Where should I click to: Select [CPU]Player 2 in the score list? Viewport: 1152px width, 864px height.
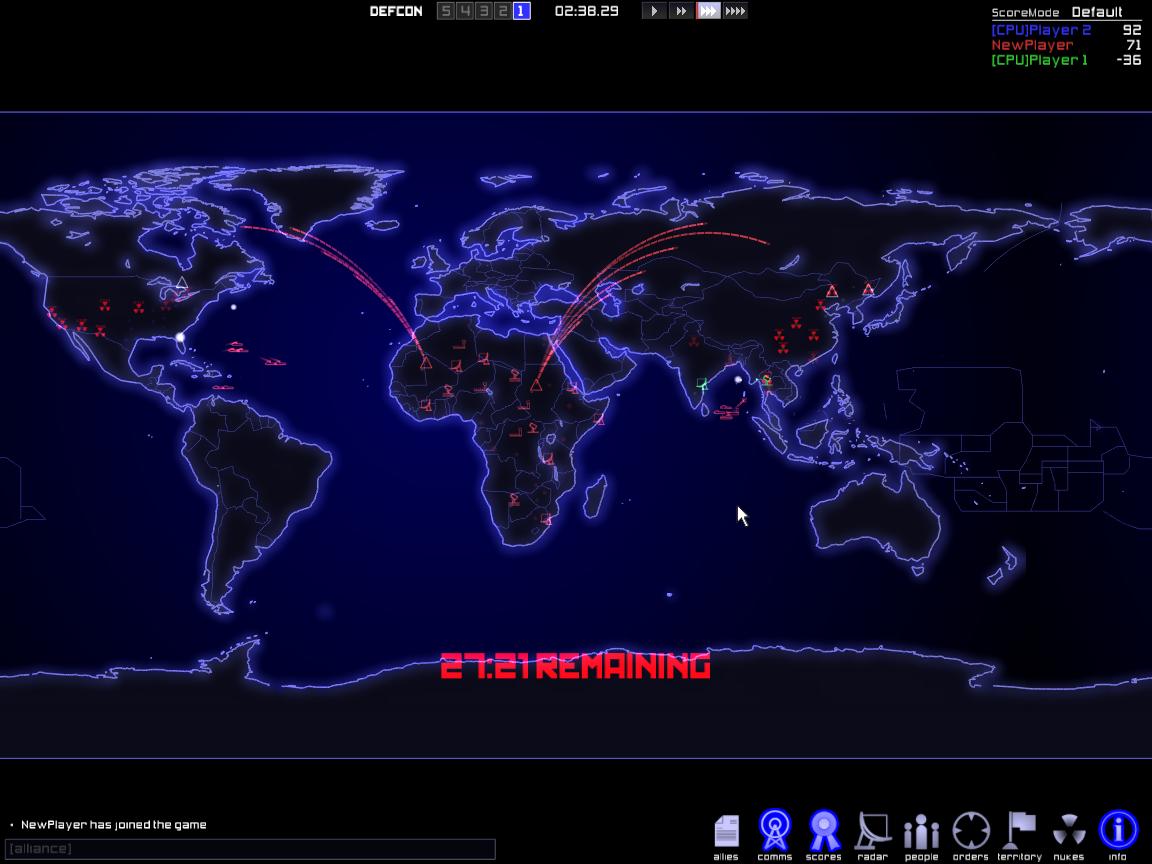coord(1066,30)
